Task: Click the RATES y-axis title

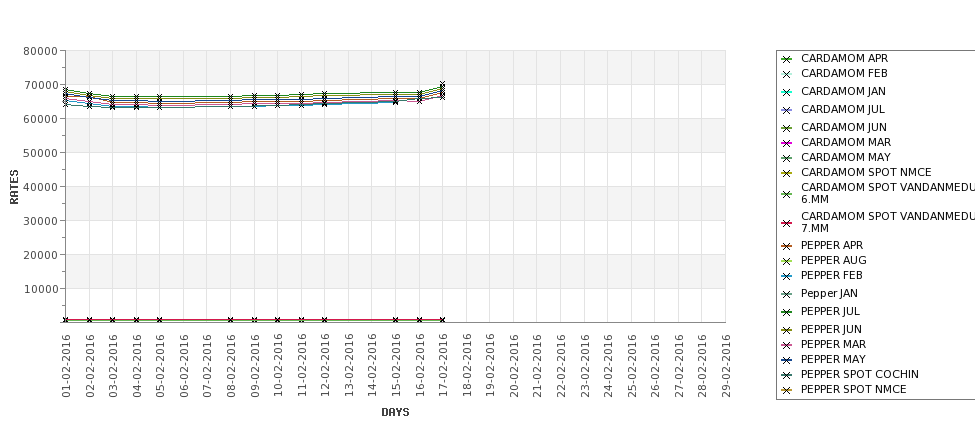Action: [x=14, y=186]
